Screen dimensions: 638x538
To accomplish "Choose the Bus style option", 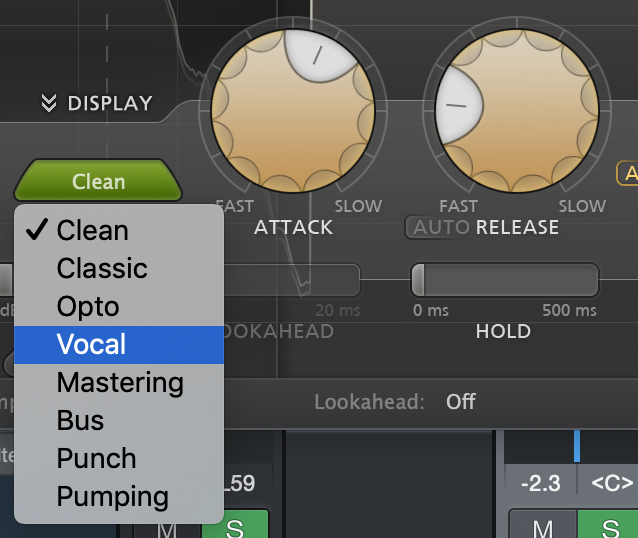I will pos(119,420).
